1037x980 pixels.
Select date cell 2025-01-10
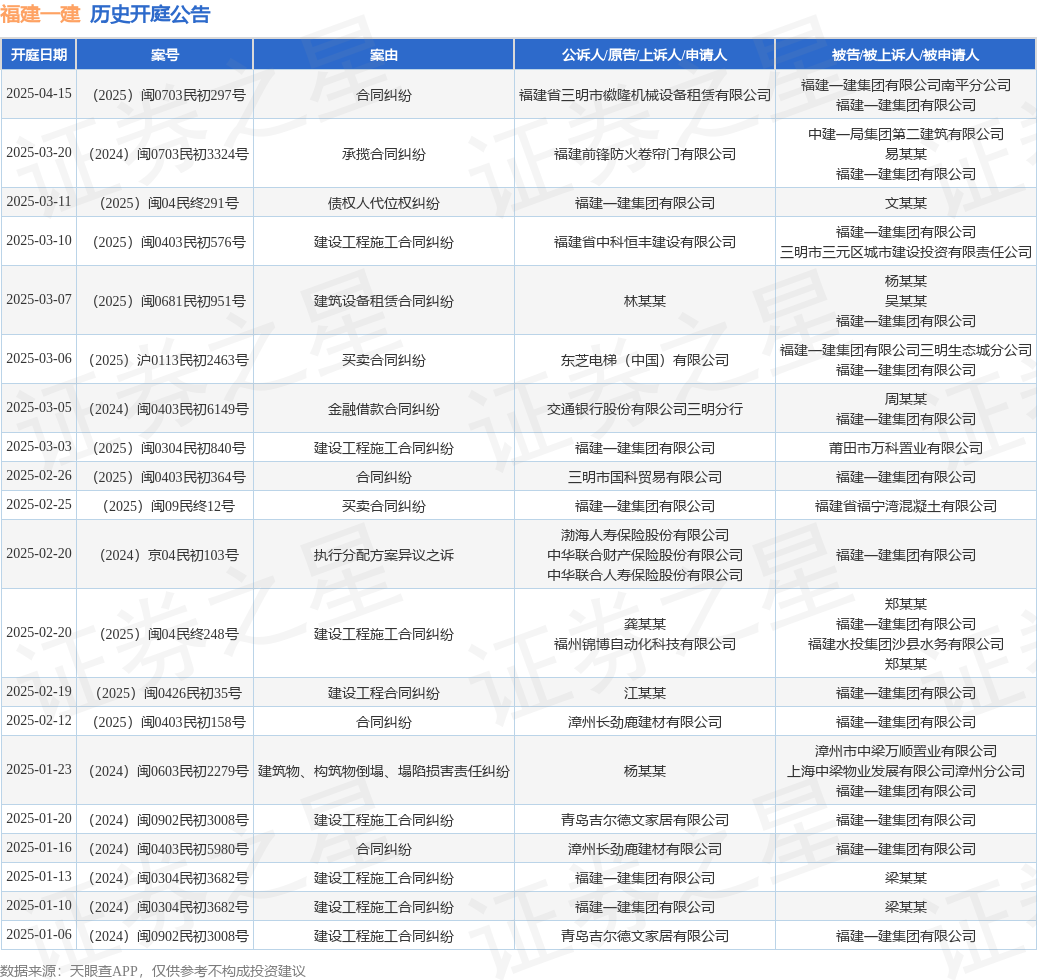(x=39, y=905)
